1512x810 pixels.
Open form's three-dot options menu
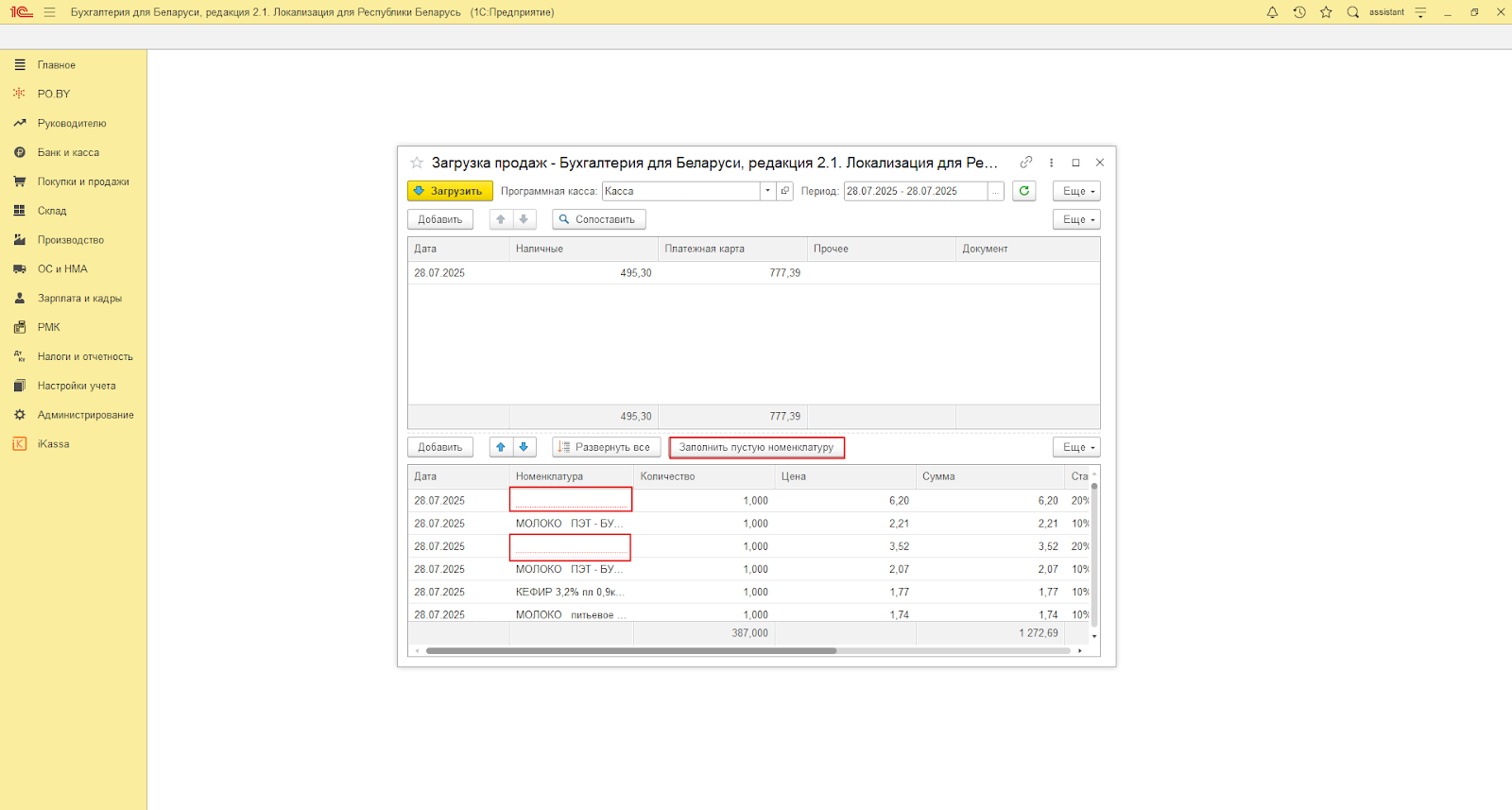click(1051, 163)
